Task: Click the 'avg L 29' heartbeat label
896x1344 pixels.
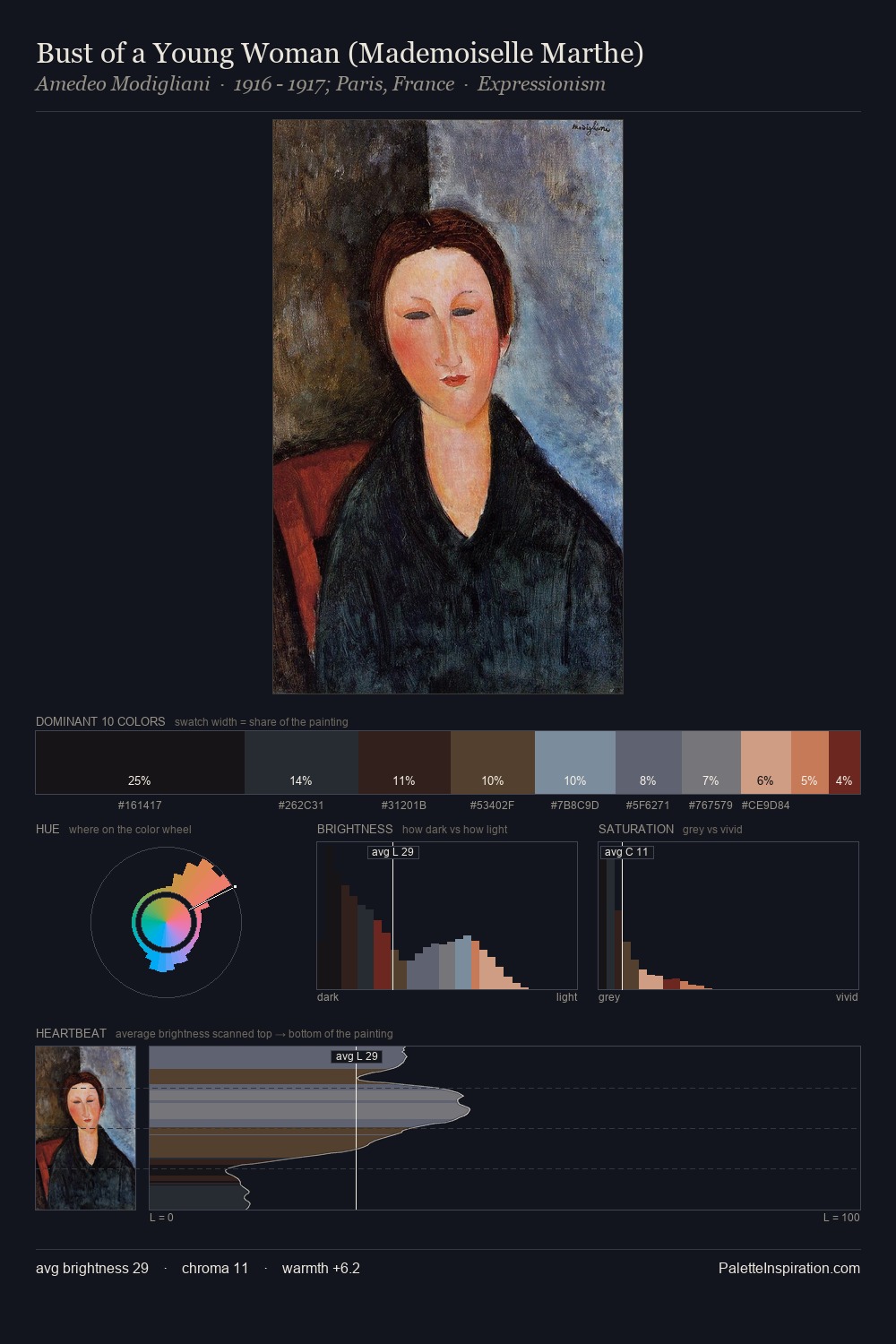Action: [357, 1056]
